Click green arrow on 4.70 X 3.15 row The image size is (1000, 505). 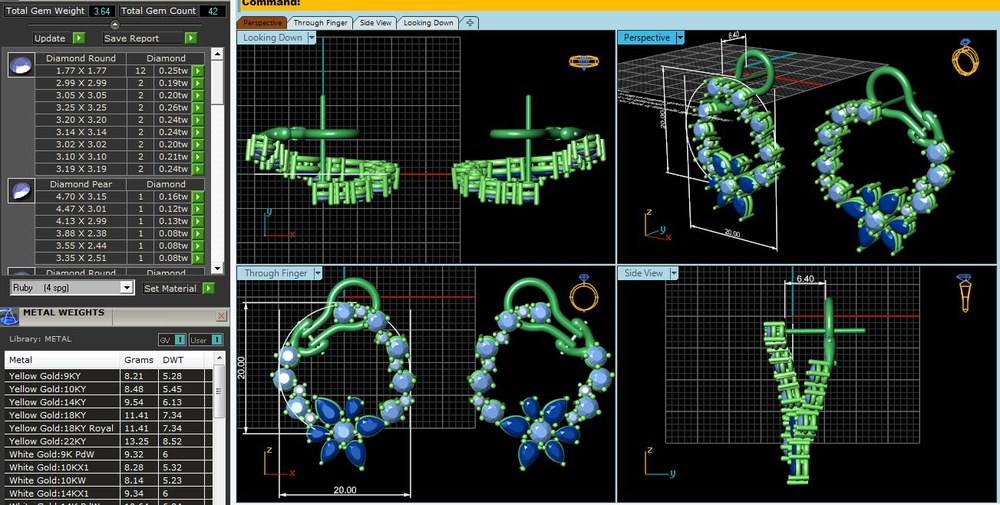pos(198,196)
